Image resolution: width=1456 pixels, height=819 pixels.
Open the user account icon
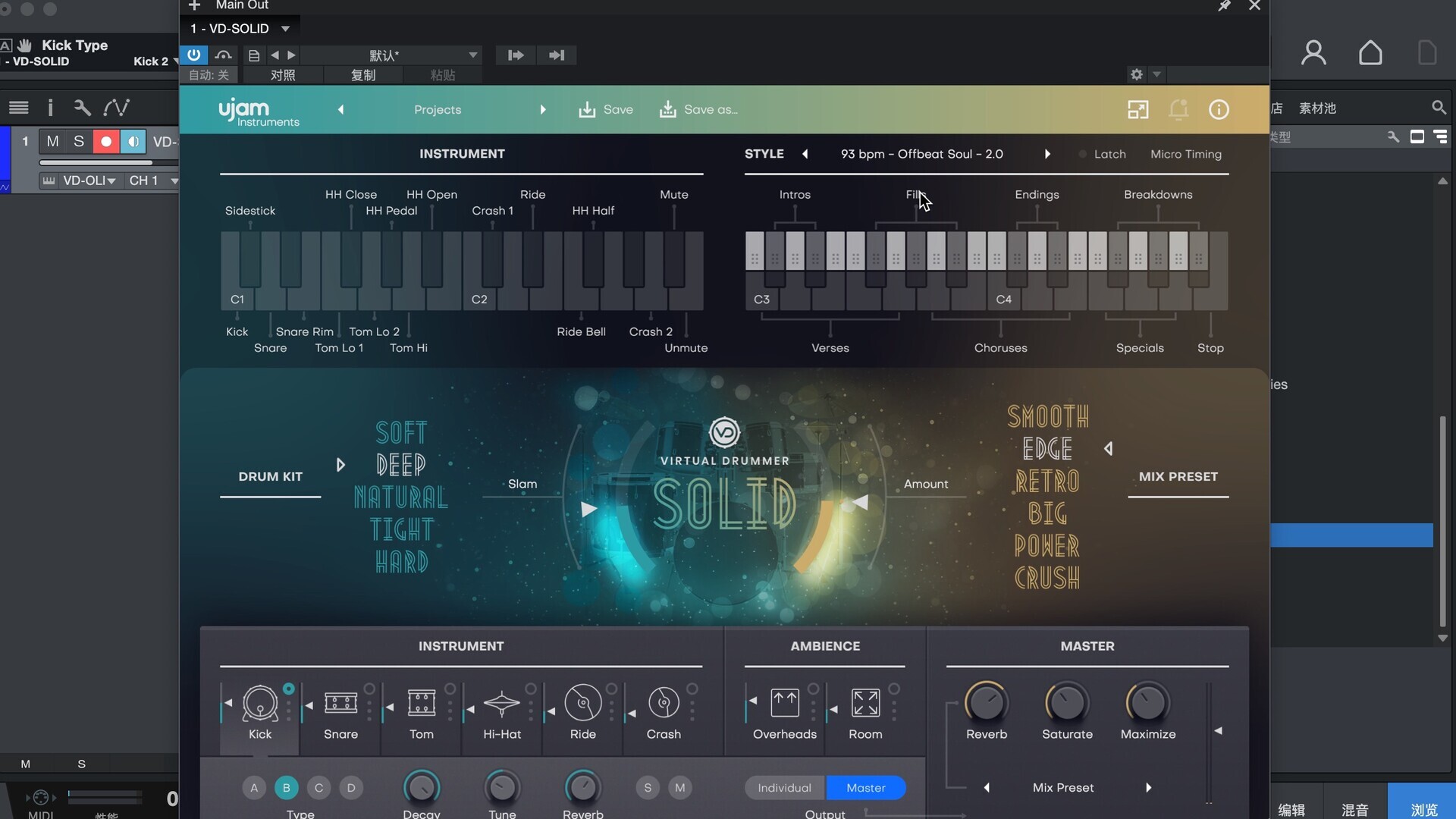point(1313,53)
